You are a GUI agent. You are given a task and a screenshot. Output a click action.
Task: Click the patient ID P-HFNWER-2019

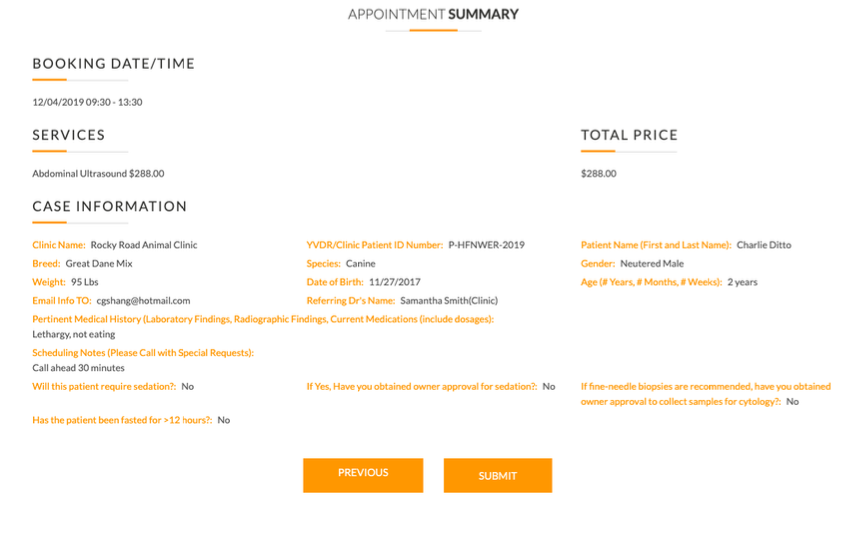(x=486, y=245)
